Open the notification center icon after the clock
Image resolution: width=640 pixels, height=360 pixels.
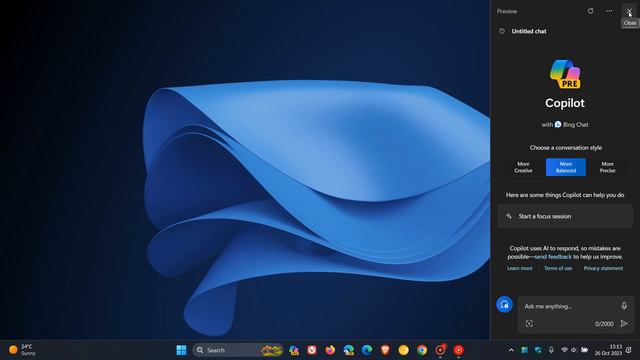click(x=629, y=350)
